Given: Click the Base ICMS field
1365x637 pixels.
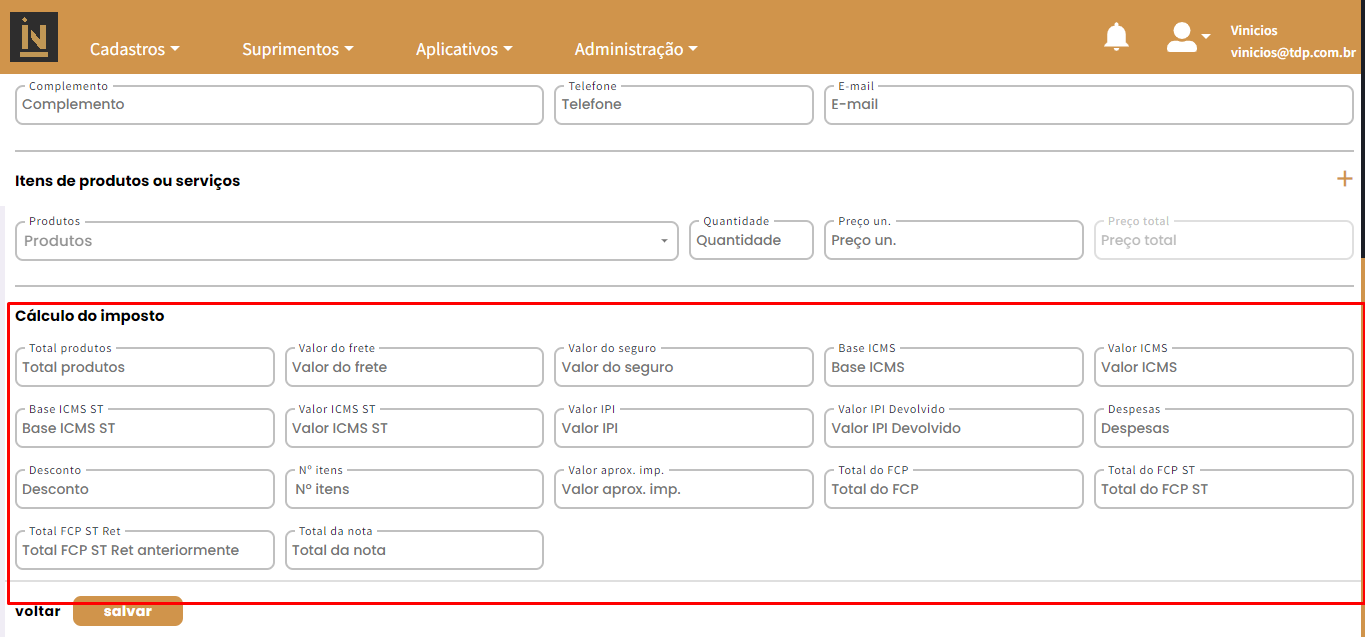Looking at the screenshot, I should click(954, 367).
